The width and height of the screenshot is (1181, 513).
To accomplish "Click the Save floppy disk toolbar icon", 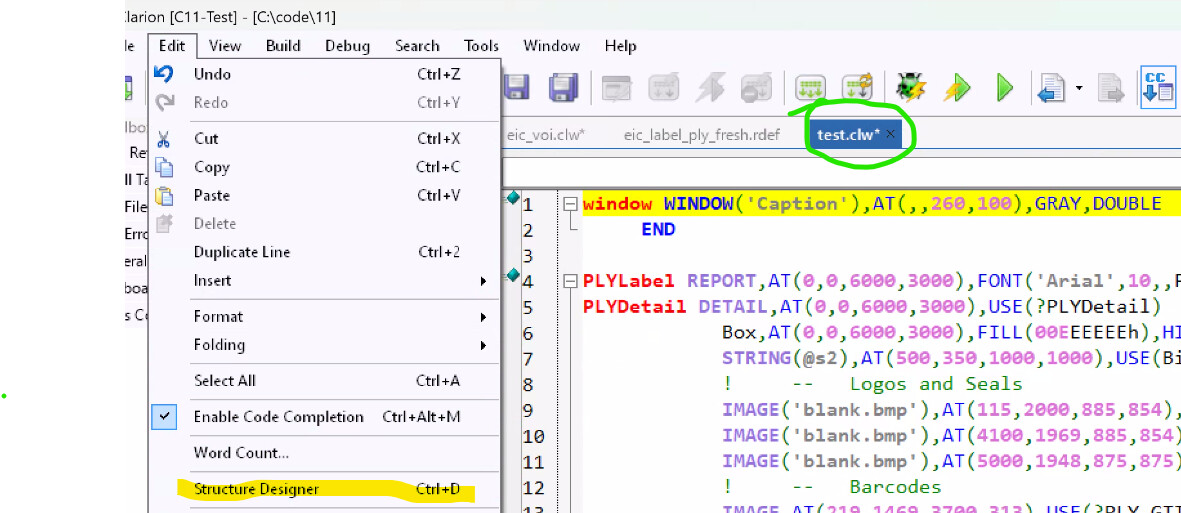I will pos(516,88).
